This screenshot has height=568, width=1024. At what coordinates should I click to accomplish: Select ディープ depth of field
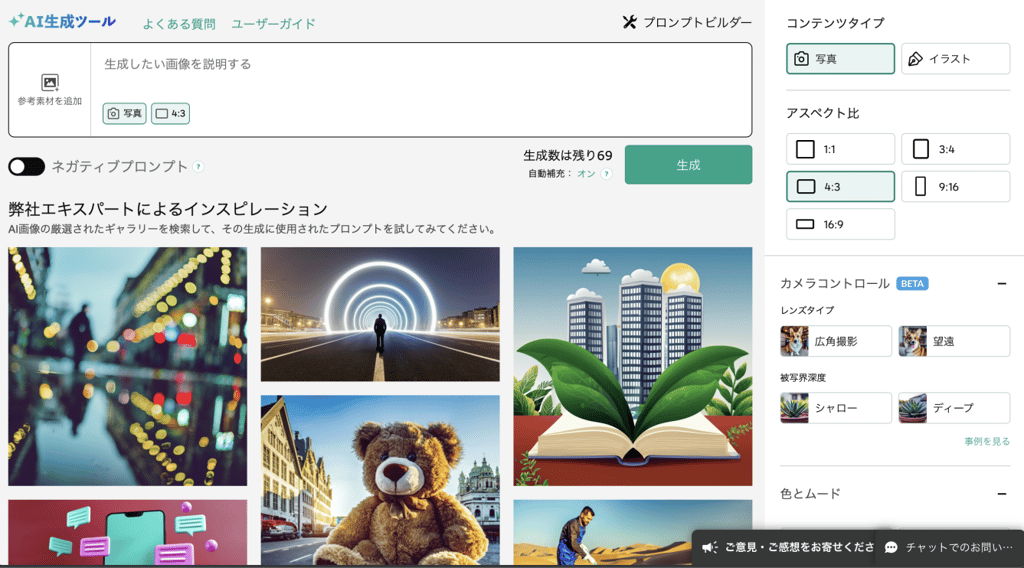(x=954, y=408)
